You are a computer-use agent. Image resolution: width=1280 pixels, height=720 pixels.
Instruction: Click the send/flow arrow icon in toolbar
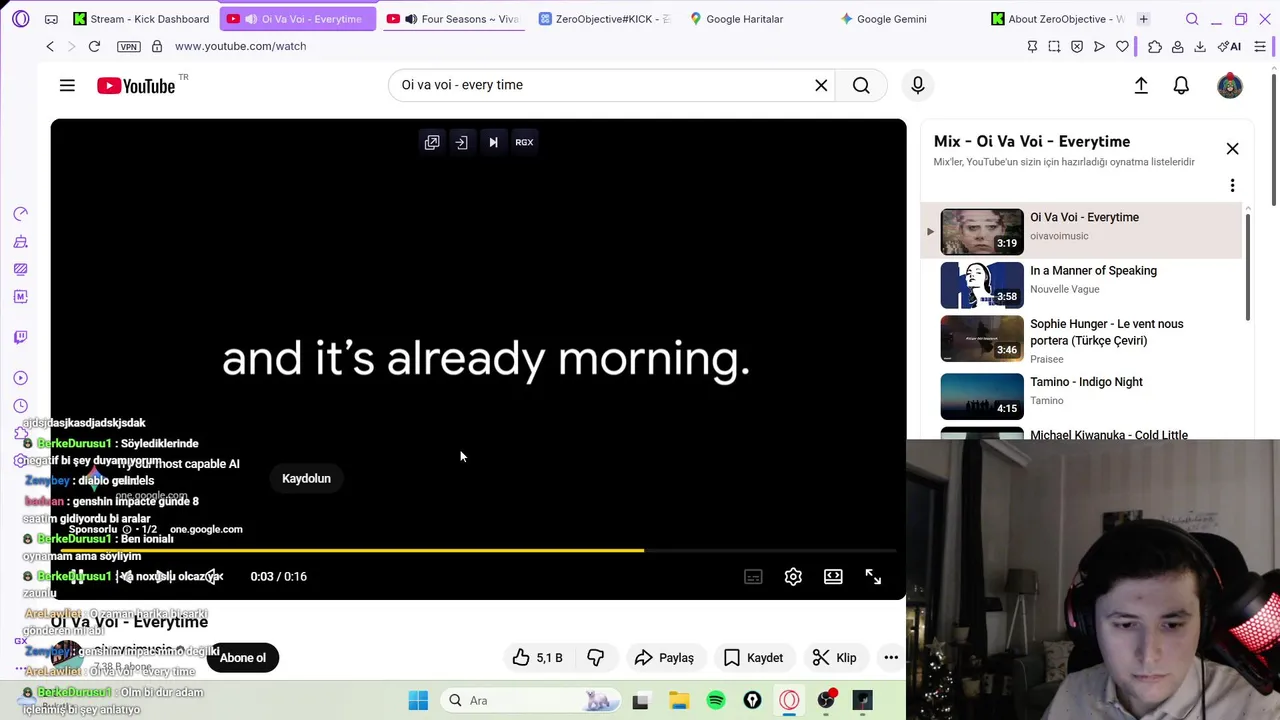coord(1099,46)
